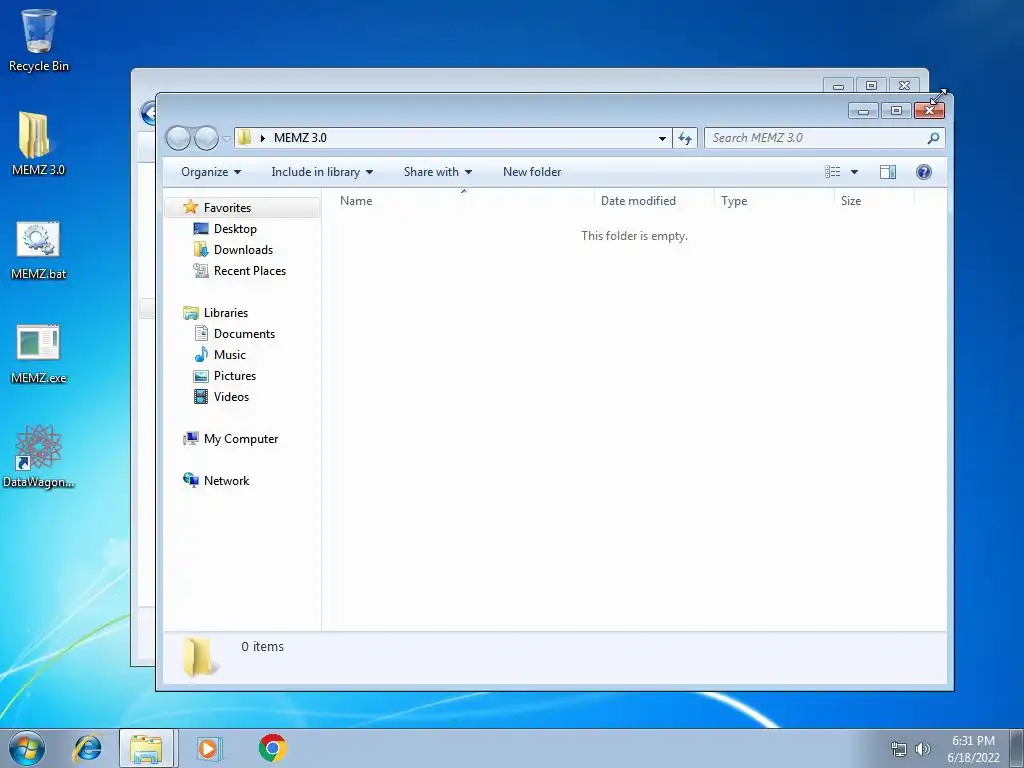The height and width of the screenshot is (768, 1024).
Task: Click the search magnifier icon
Action: point(933,138)
